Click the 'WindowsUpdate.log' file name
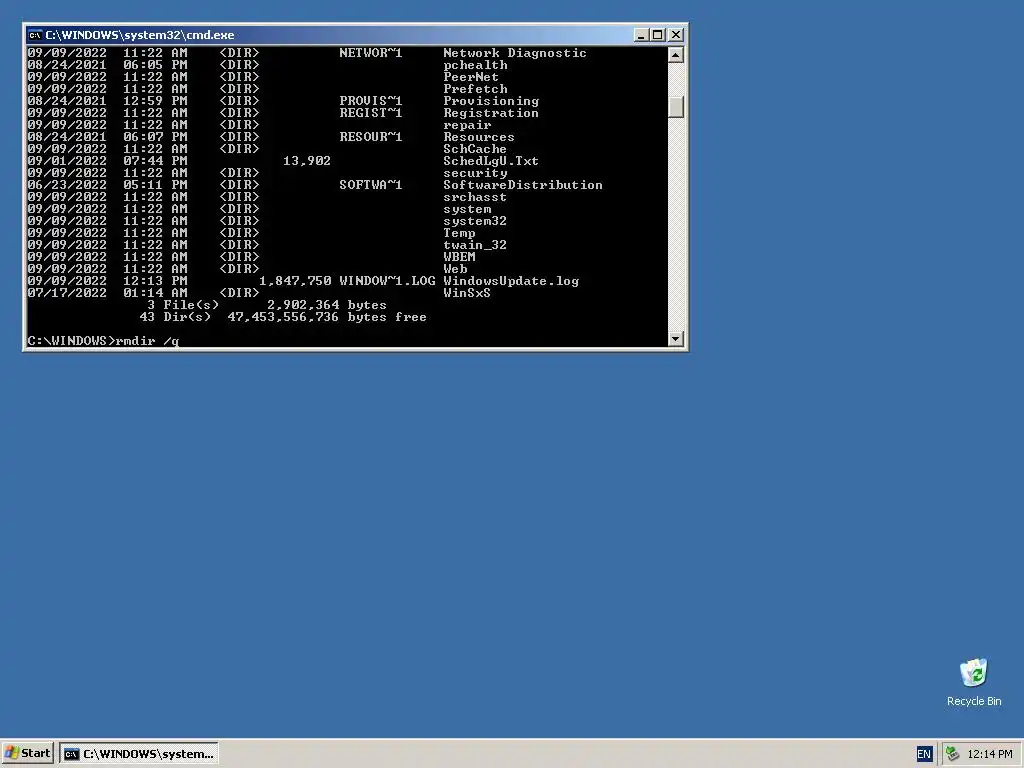 pyautogui.click(x=511, y=281)
